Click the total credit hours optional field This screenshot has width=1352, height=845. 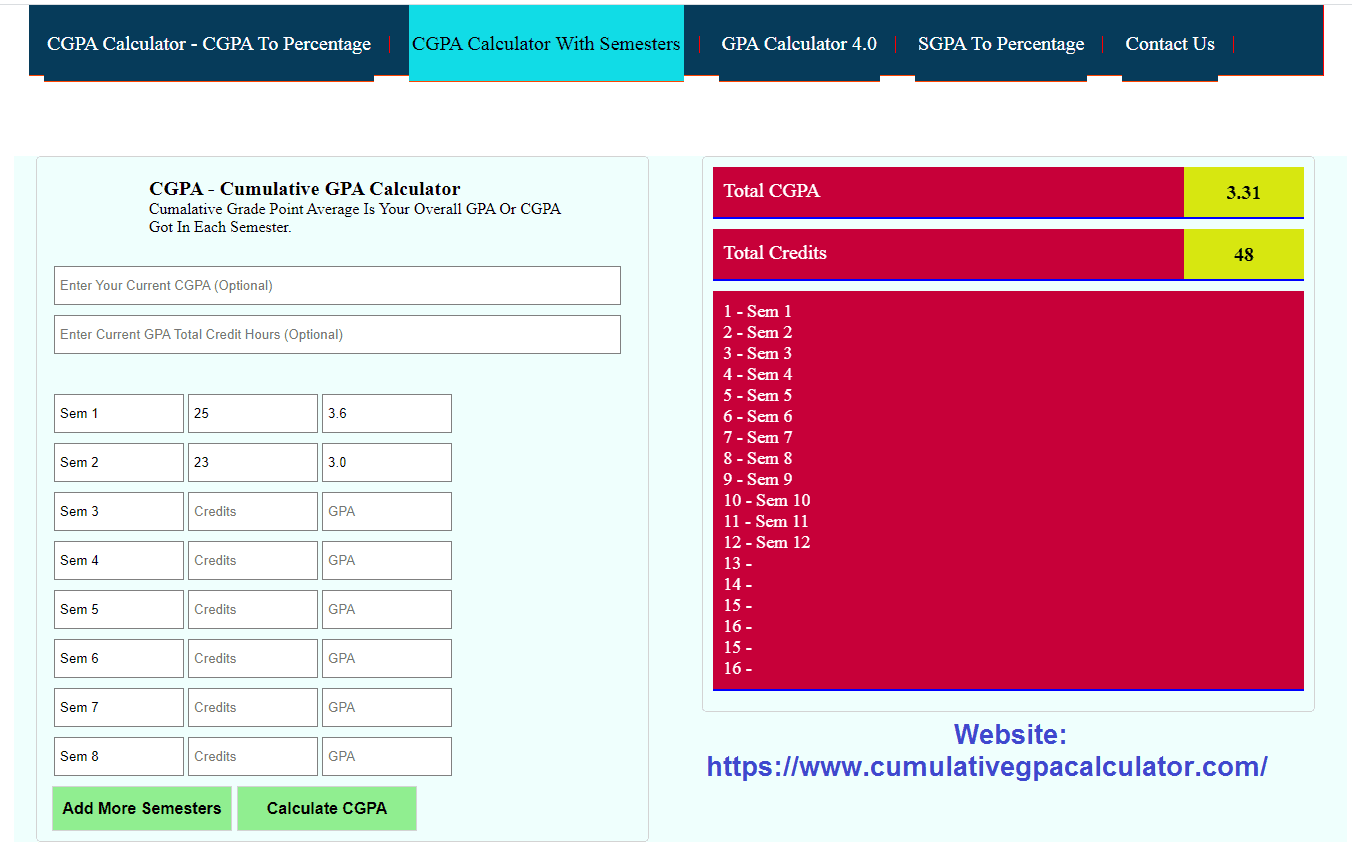[x=337, y=334]
